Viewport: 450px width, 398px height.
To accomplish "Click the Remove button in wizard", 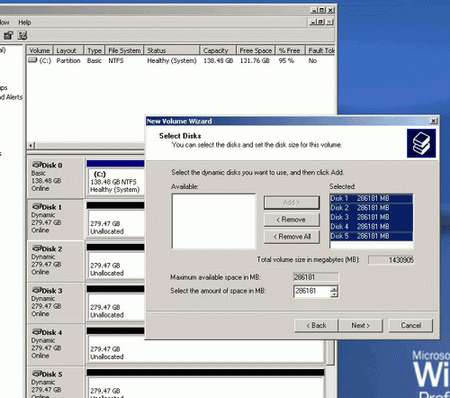I will tap(292, 219).
